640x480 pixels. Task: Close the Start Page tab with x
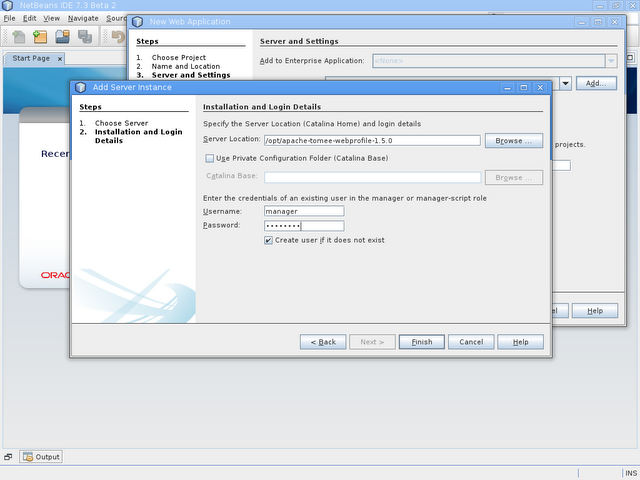click(x=60, y=59)
